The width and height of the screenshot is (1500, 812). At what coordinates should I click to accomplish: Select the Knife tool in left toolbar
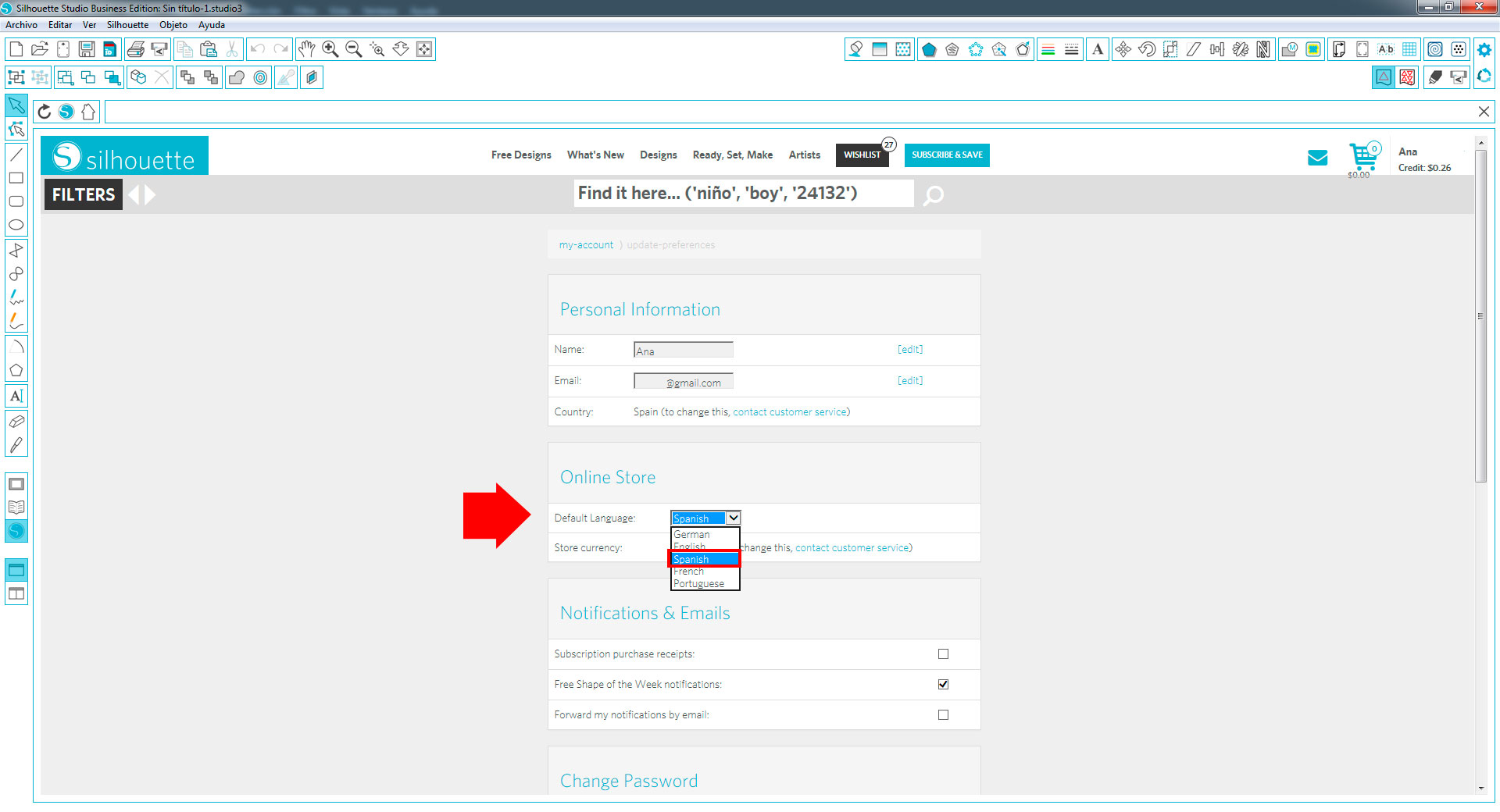point(16,445)
